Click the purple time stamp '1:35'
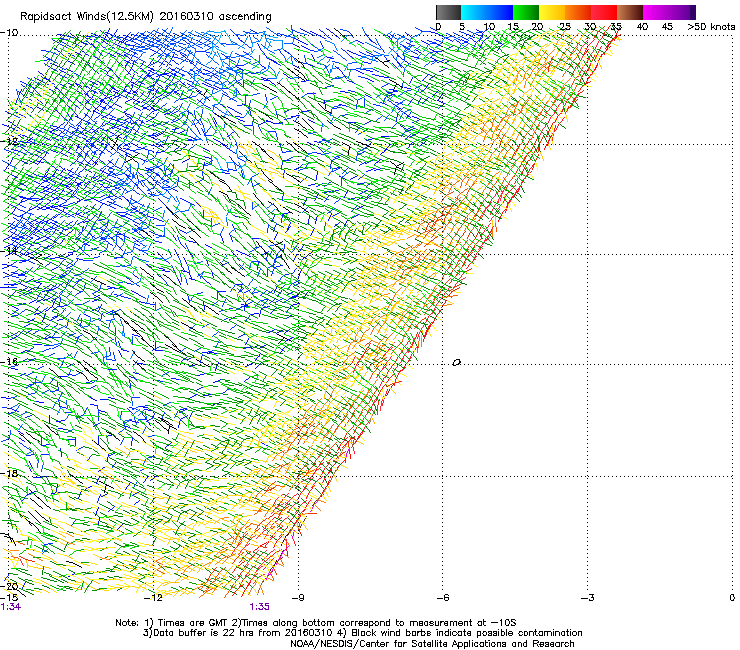740x650 pixels. pyautogui.click(x=260, y=607)
